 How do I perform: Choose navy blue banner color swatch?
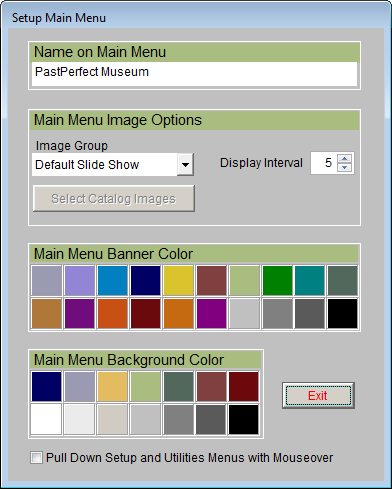click(146, 281)
